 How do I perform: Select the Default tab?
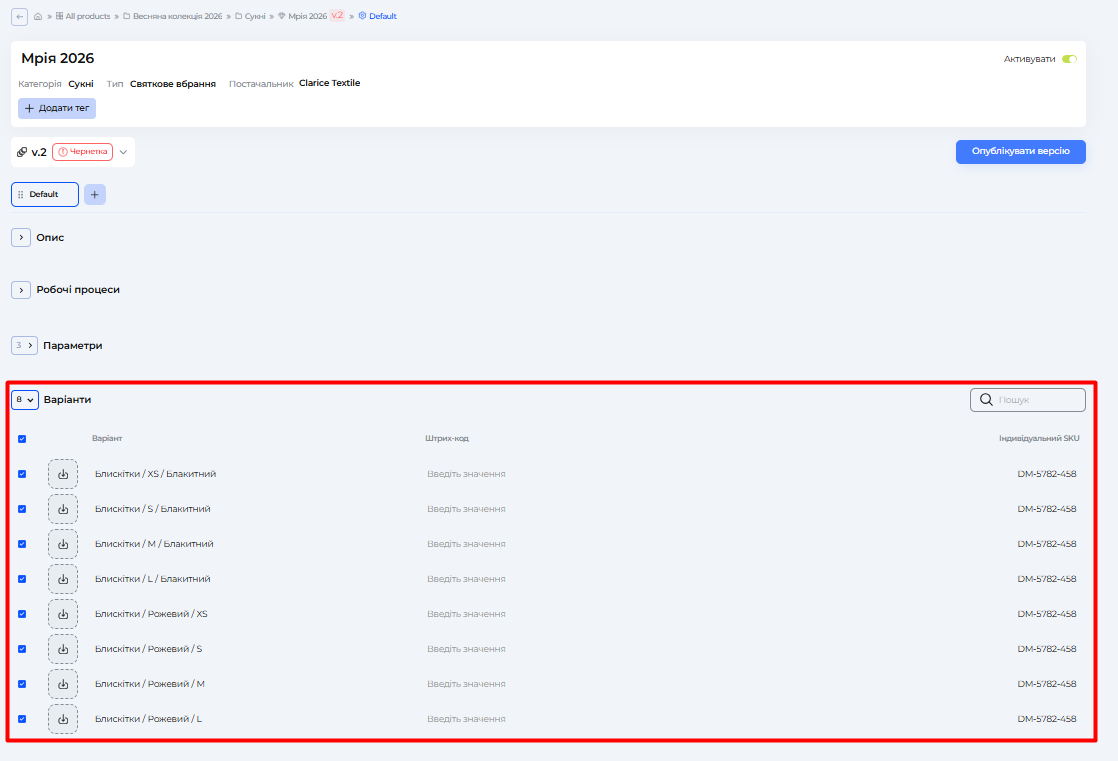[45, 195]
